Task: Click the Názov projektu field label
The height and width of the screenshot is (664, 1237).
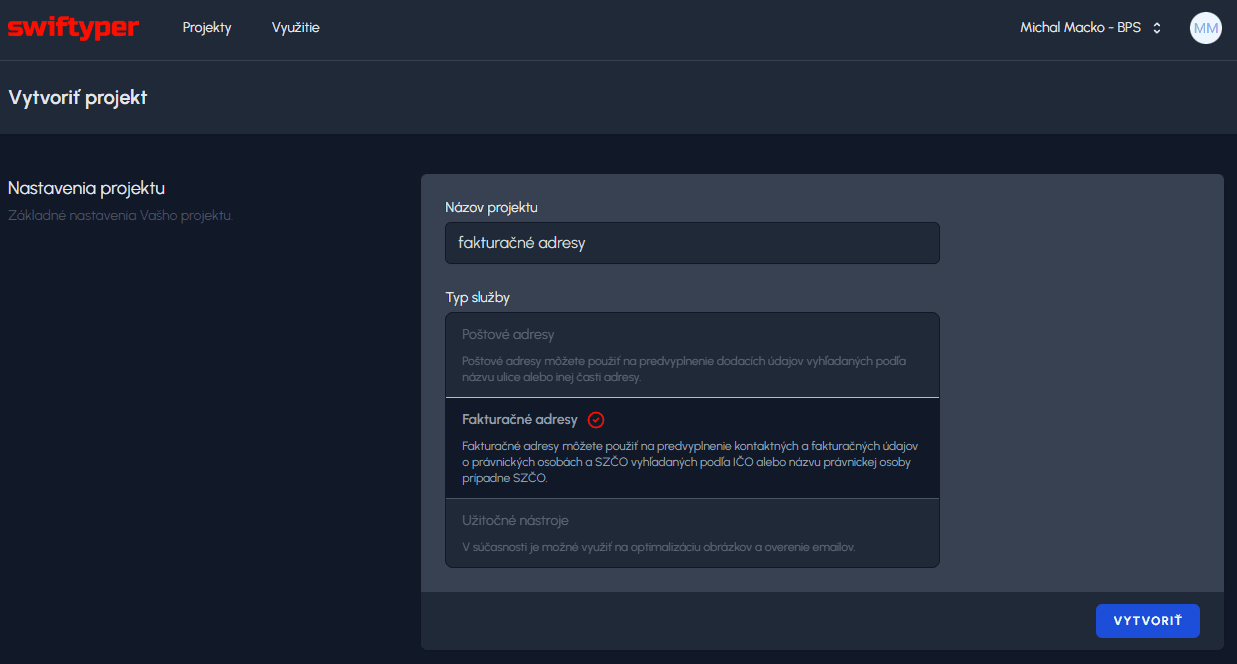Action: 491,207
